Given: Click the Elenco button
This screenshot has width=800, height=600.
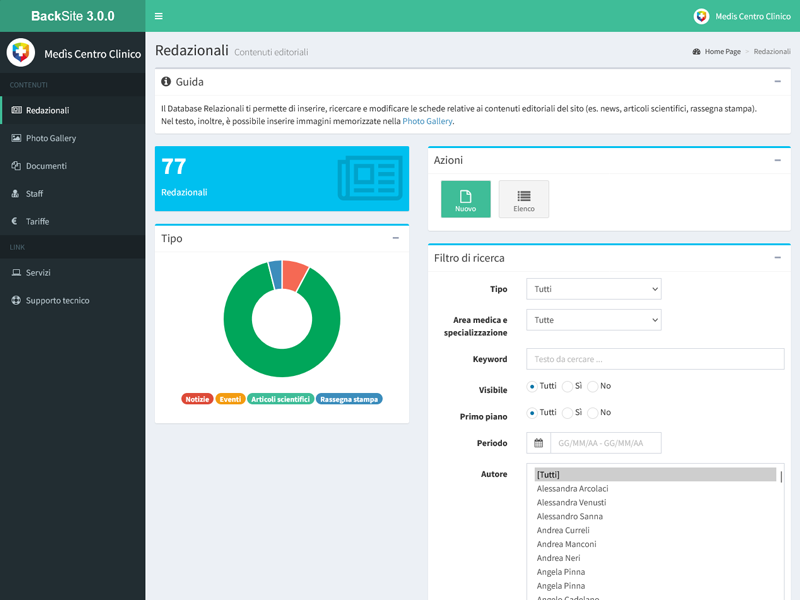Looking at the screenshot, I should coord(524,199).
